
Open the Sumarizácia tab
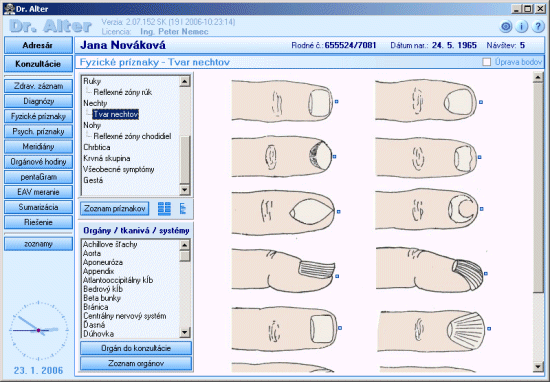click(x=38, y=207)
